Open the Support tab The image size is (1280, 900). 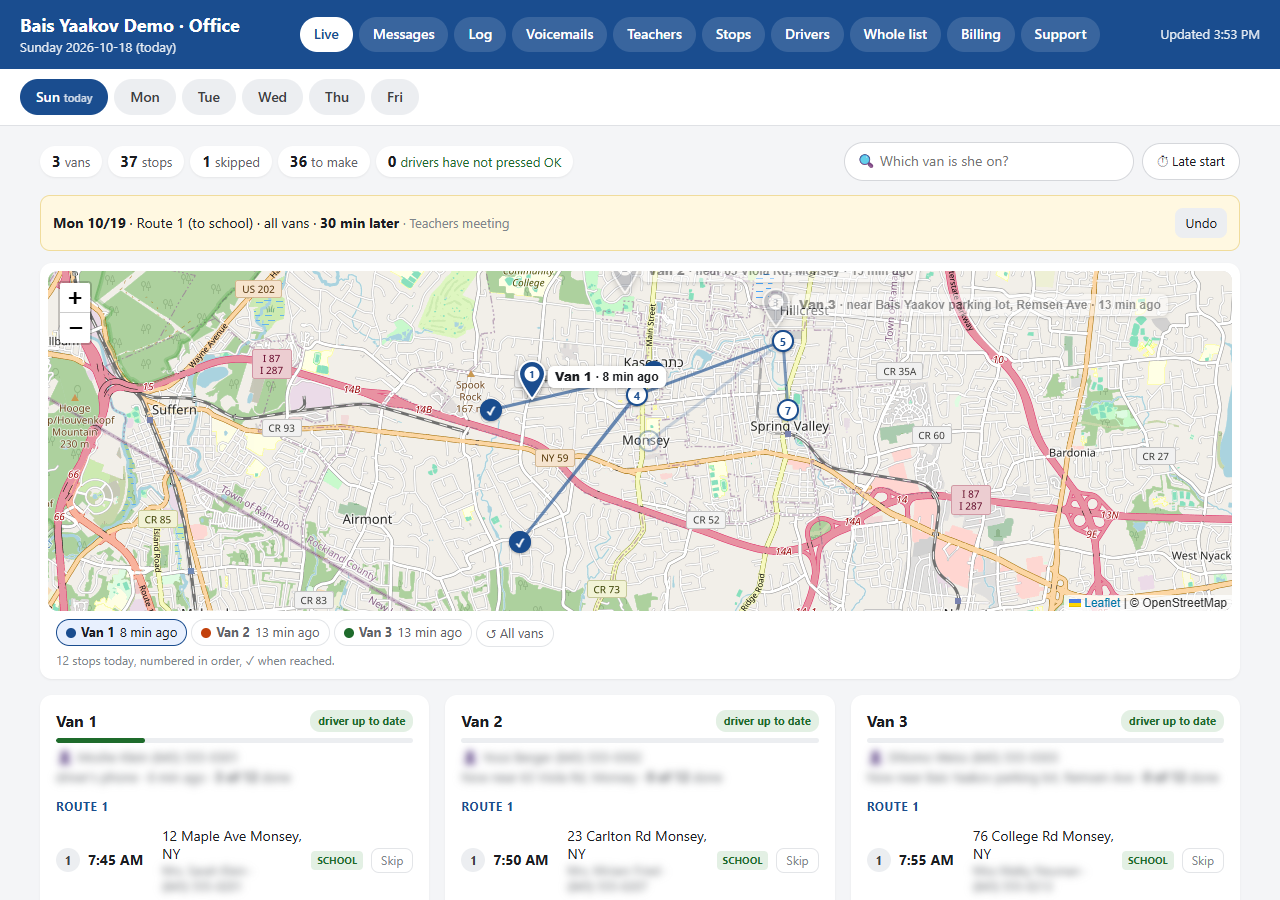point(1060,34)
